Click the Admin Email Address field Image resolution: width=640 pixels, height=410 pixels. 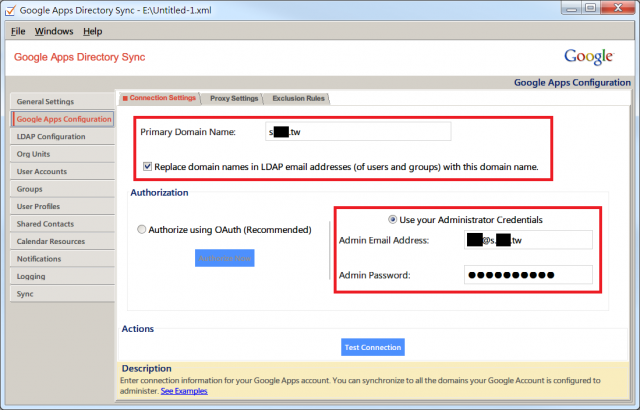coord(528,240)
